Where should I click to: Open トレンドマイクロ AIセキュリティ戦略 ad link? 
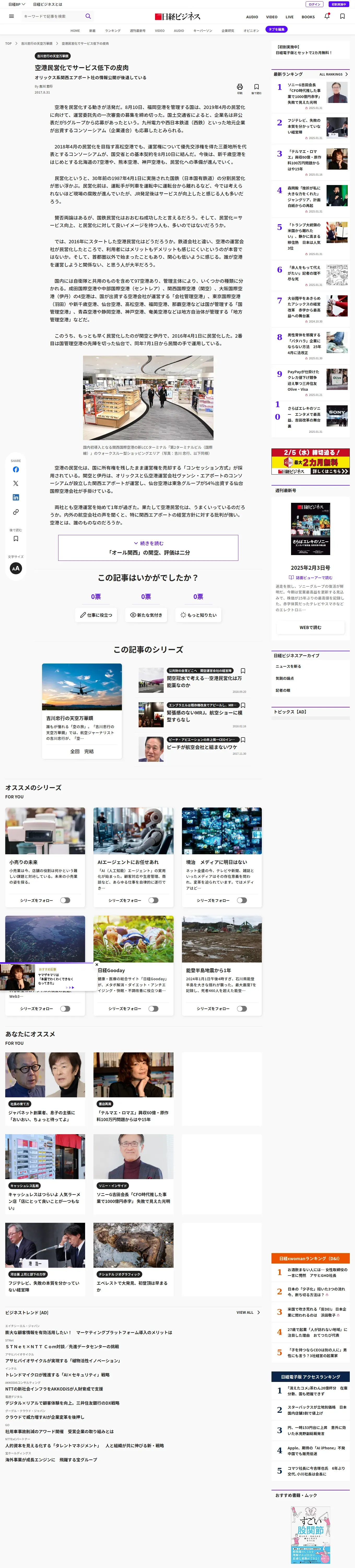(58, 1374)
